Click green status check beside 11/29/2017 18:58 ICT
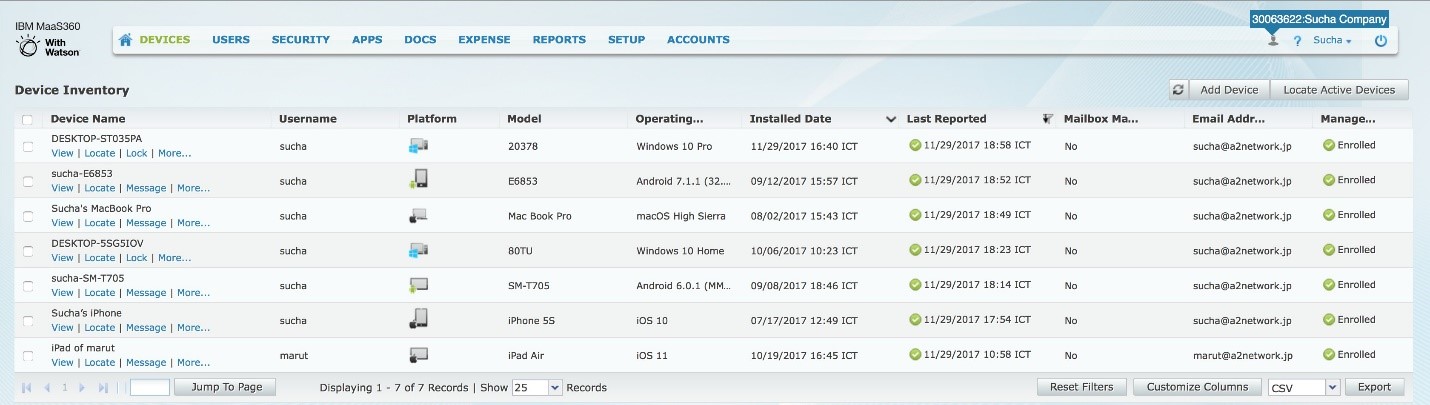The width and height of the screenshot is (1430, 405). [915, 145]
